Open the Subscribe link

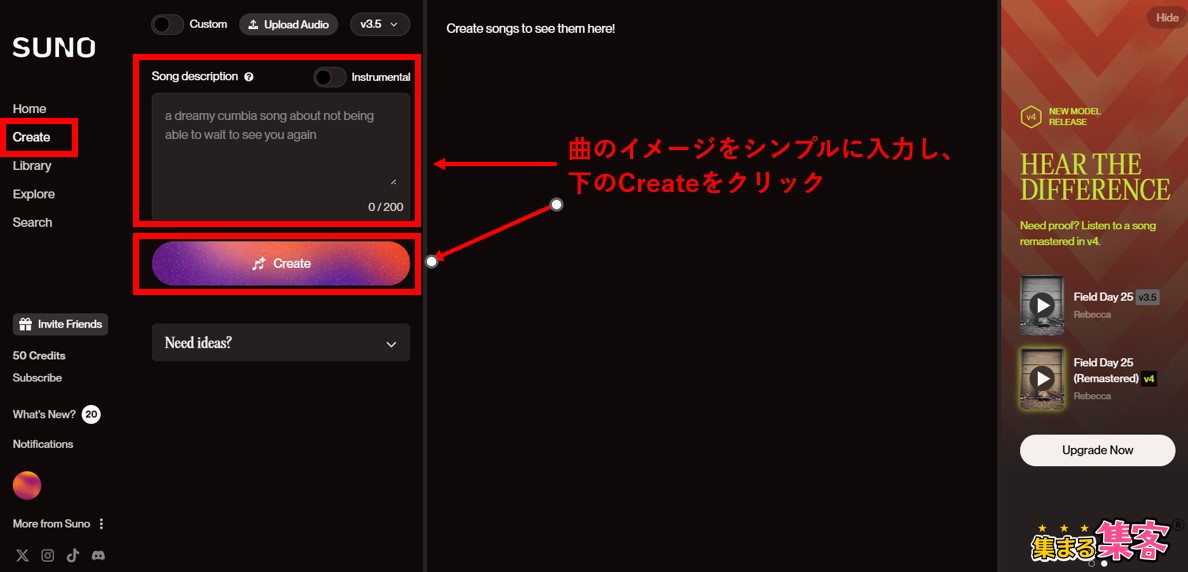(37, 377)
